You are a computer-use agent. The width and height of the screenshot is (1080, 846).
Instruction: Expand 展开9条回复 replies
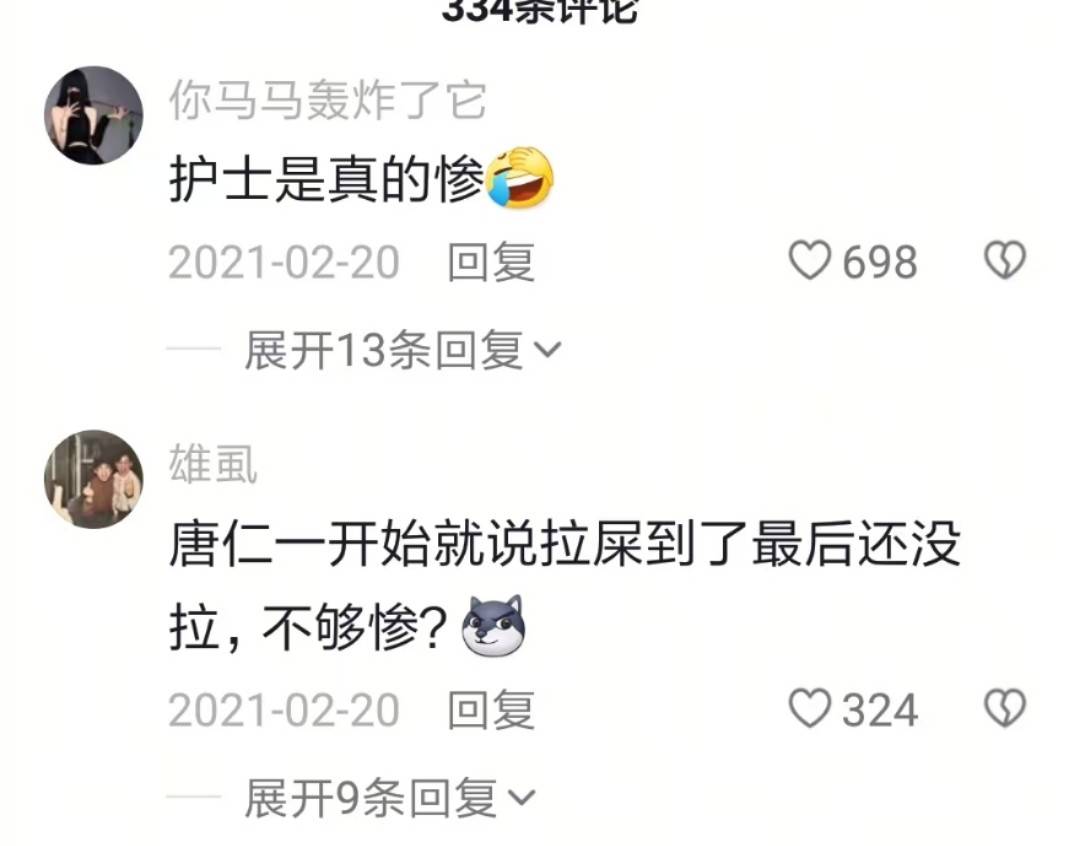tap(390, 798)
